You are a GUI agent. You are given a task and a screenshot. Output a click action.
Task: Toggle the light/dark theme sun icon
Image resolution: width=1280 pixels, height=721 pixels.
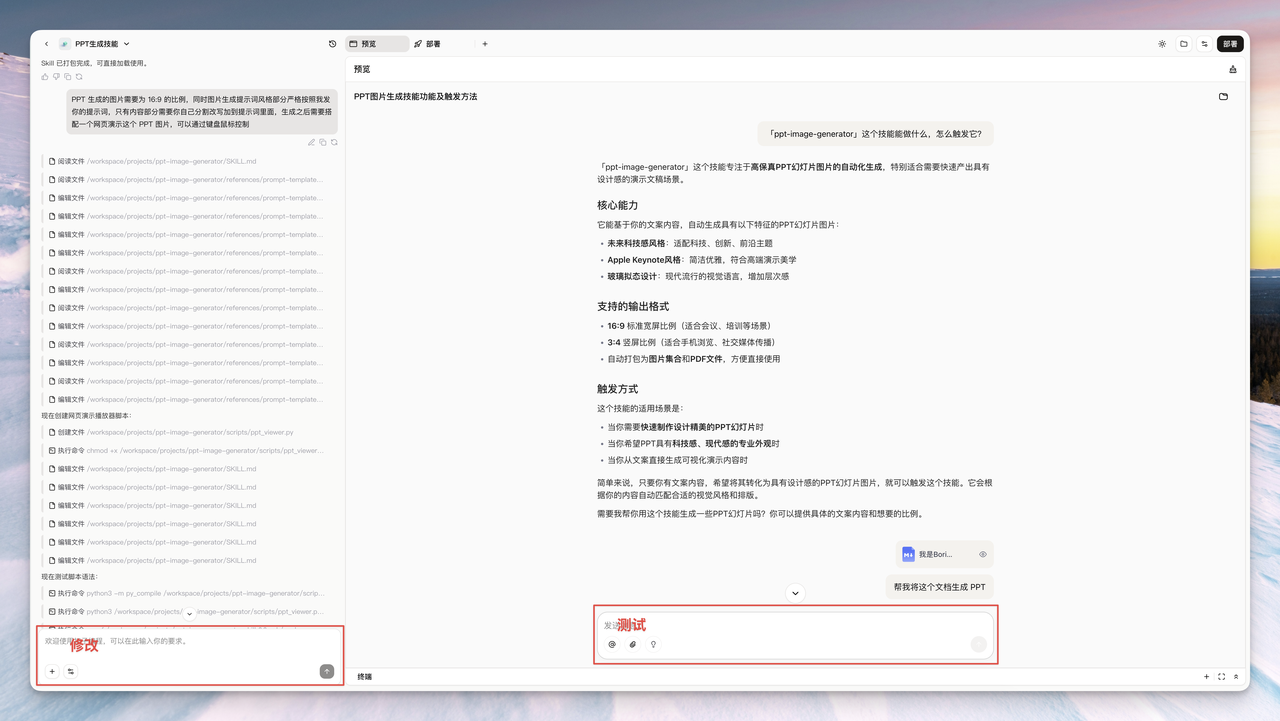[1162, 44]
